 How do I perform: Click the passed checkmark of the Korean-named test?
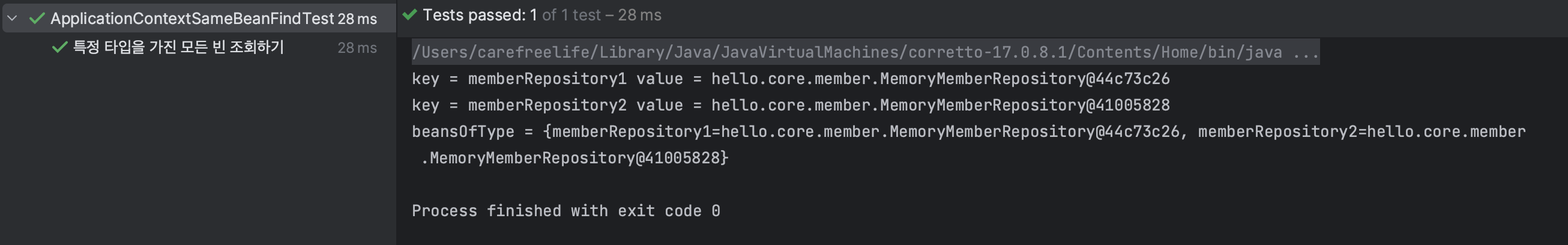pyautogui.click(x=59, y=47)
